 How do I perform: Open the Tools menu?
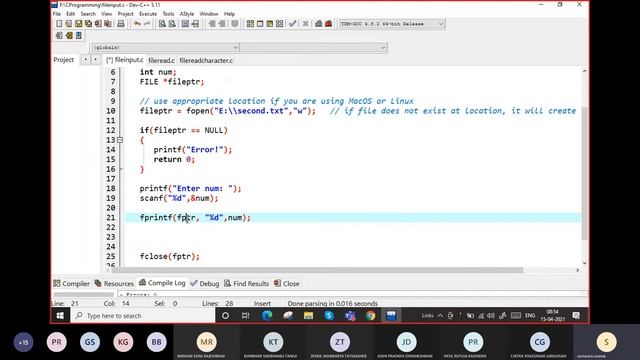[168, 14]
